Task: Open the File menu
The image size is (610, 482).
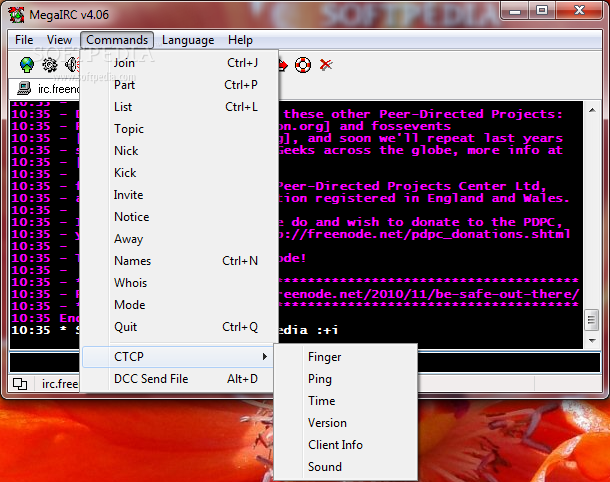Action: 24,40
